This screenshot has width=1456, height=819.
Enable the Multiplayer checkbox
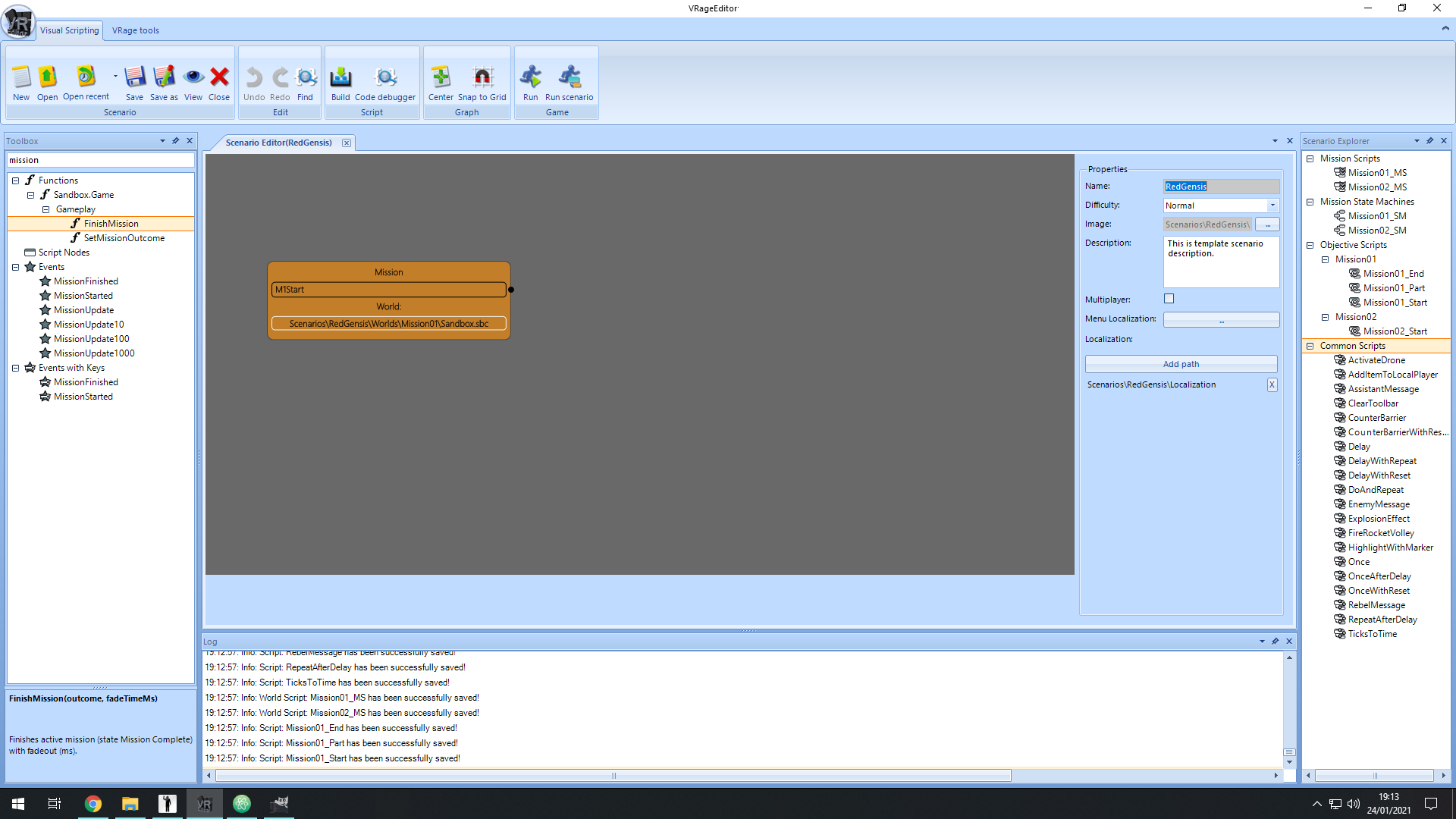coord(1169,299)
